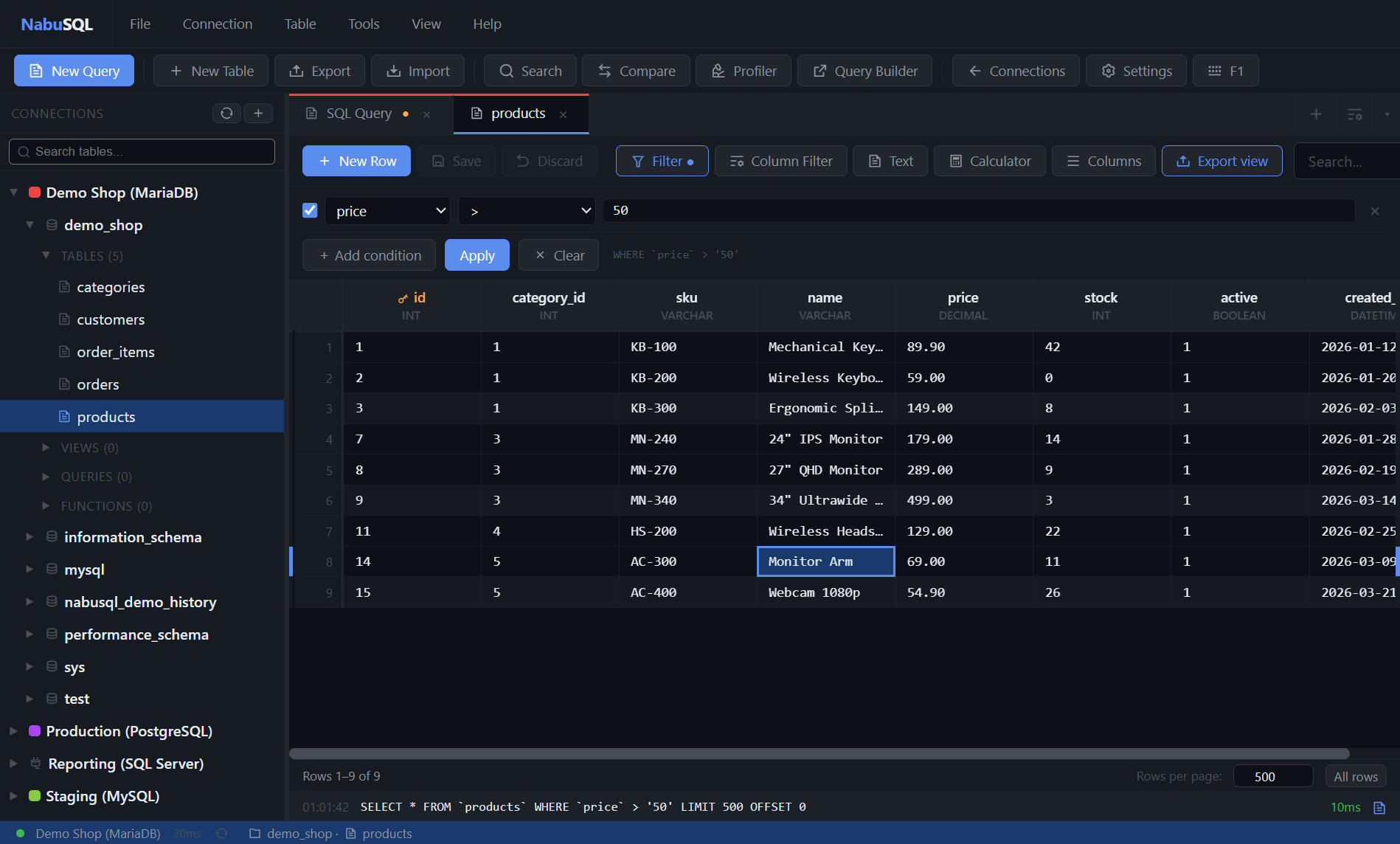Open the F1 keyboard shortcuts button

1226,71
